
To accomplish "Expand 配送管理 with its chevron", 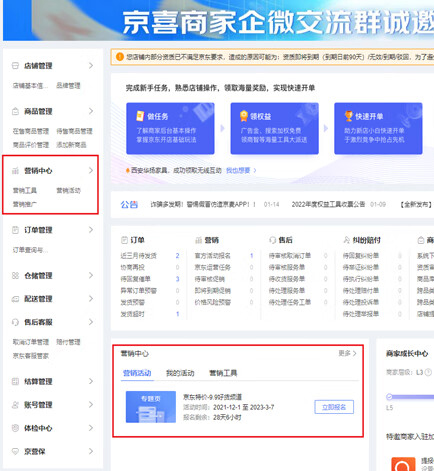I will tap(91, 299).
